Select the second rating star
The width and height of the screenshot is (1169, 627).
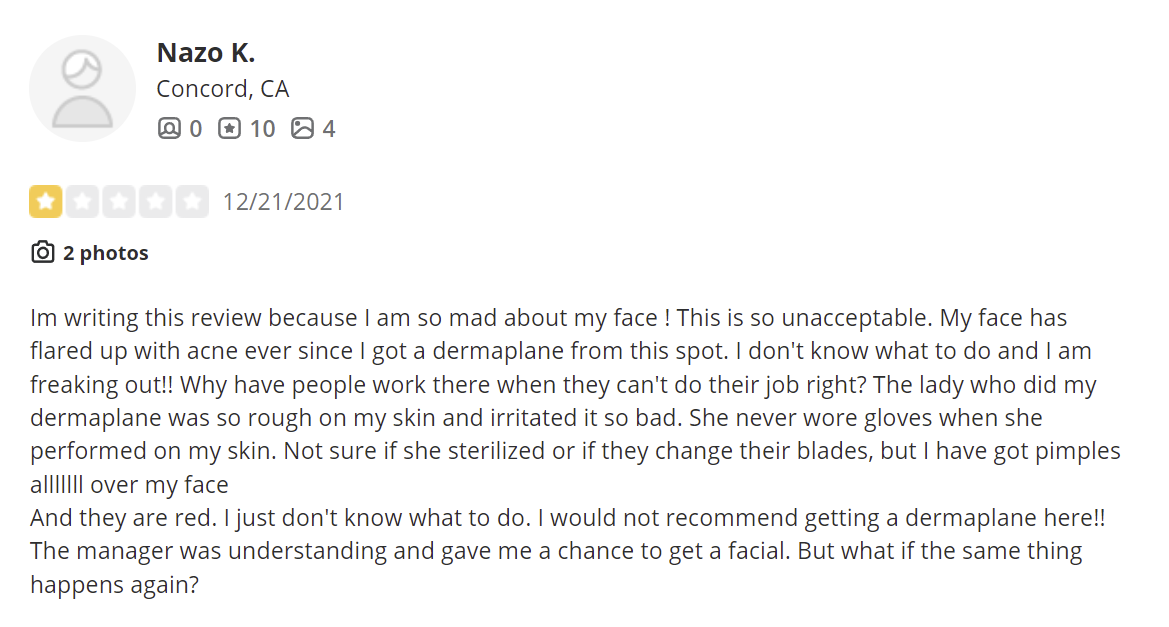coord(82,201)
